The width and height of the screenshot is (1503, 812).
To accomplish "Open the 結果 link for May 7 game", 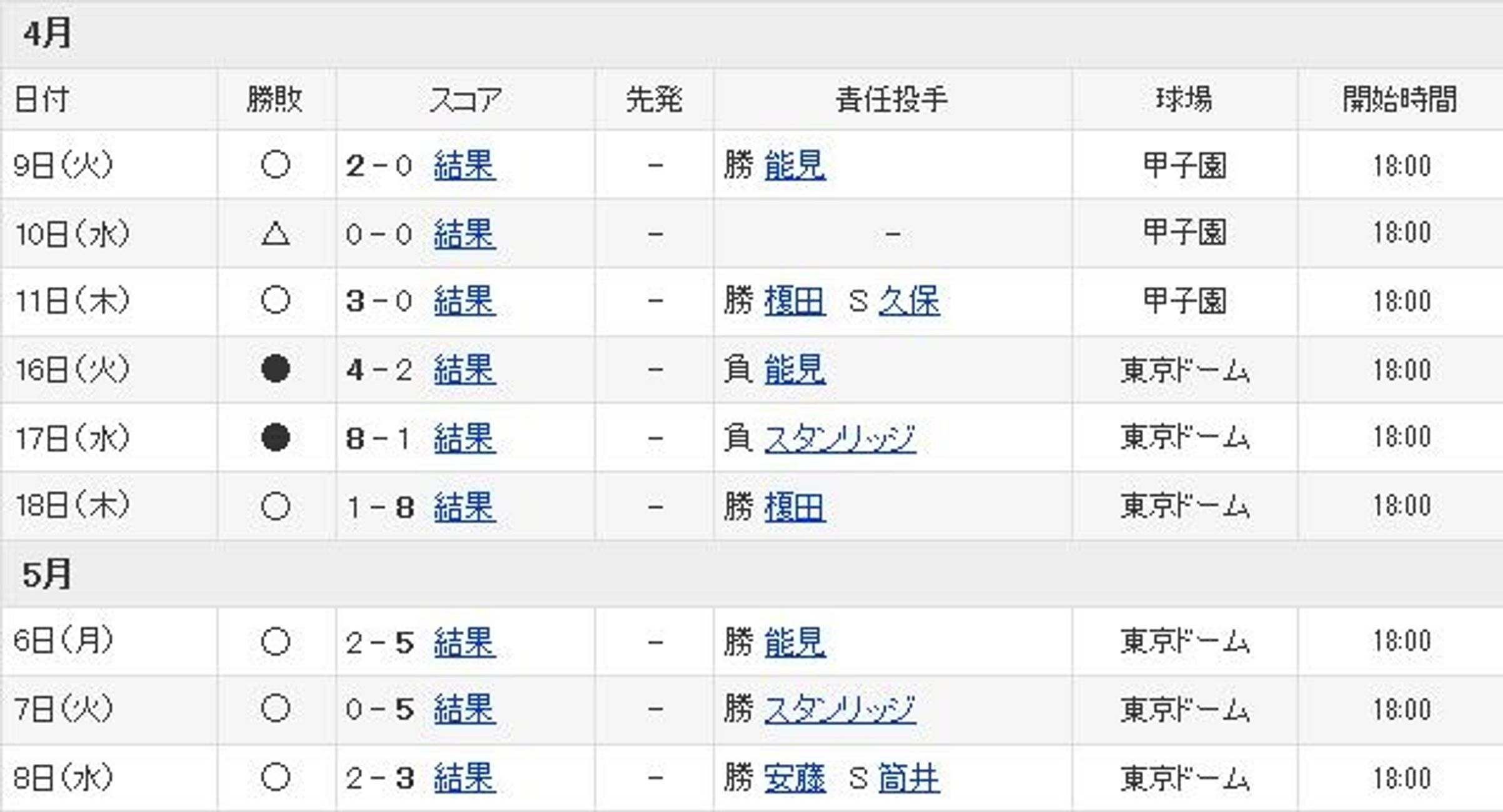I will (x=465, y=710).
